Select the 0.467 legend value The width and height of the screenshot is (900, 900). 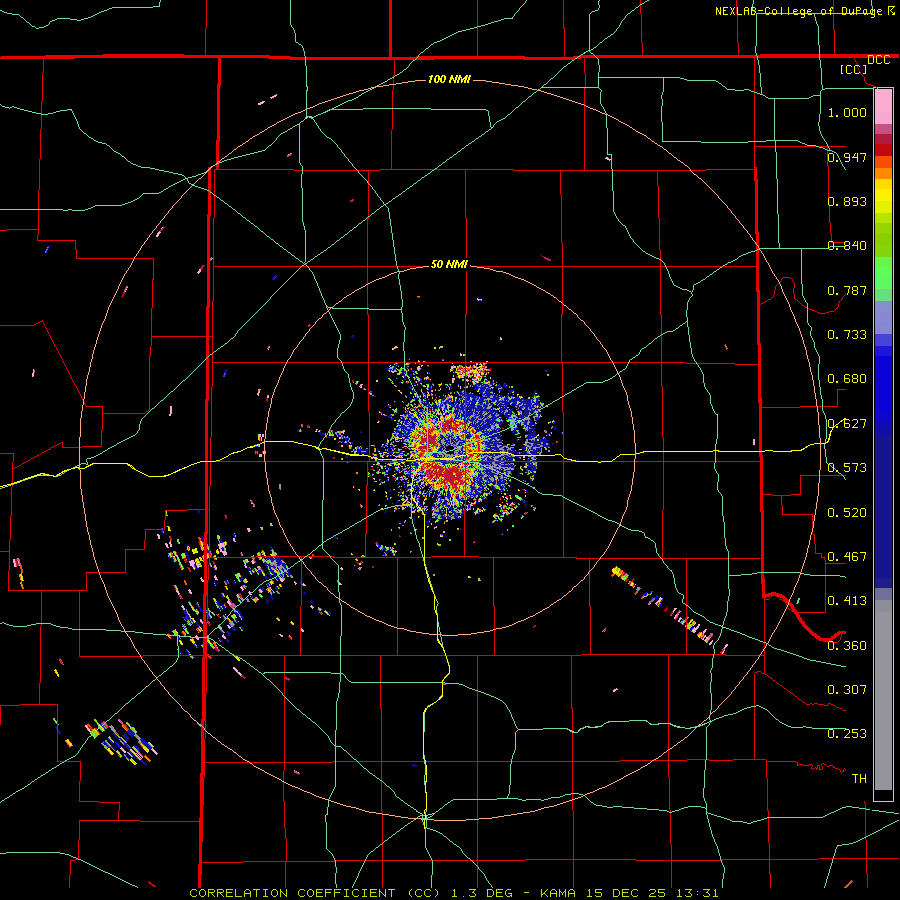[x=847, y=557]
